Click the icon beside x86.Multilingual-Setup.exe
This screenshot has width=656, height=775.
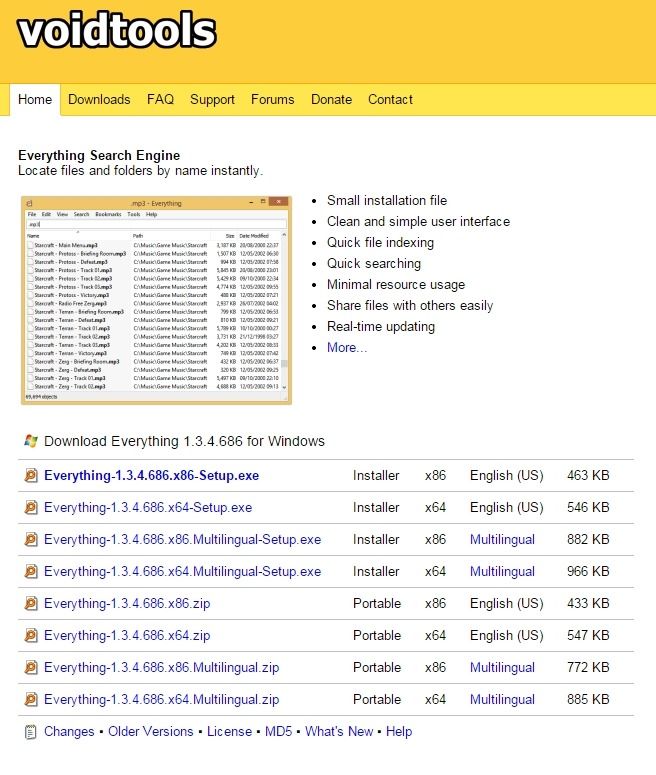click(31, 540)
